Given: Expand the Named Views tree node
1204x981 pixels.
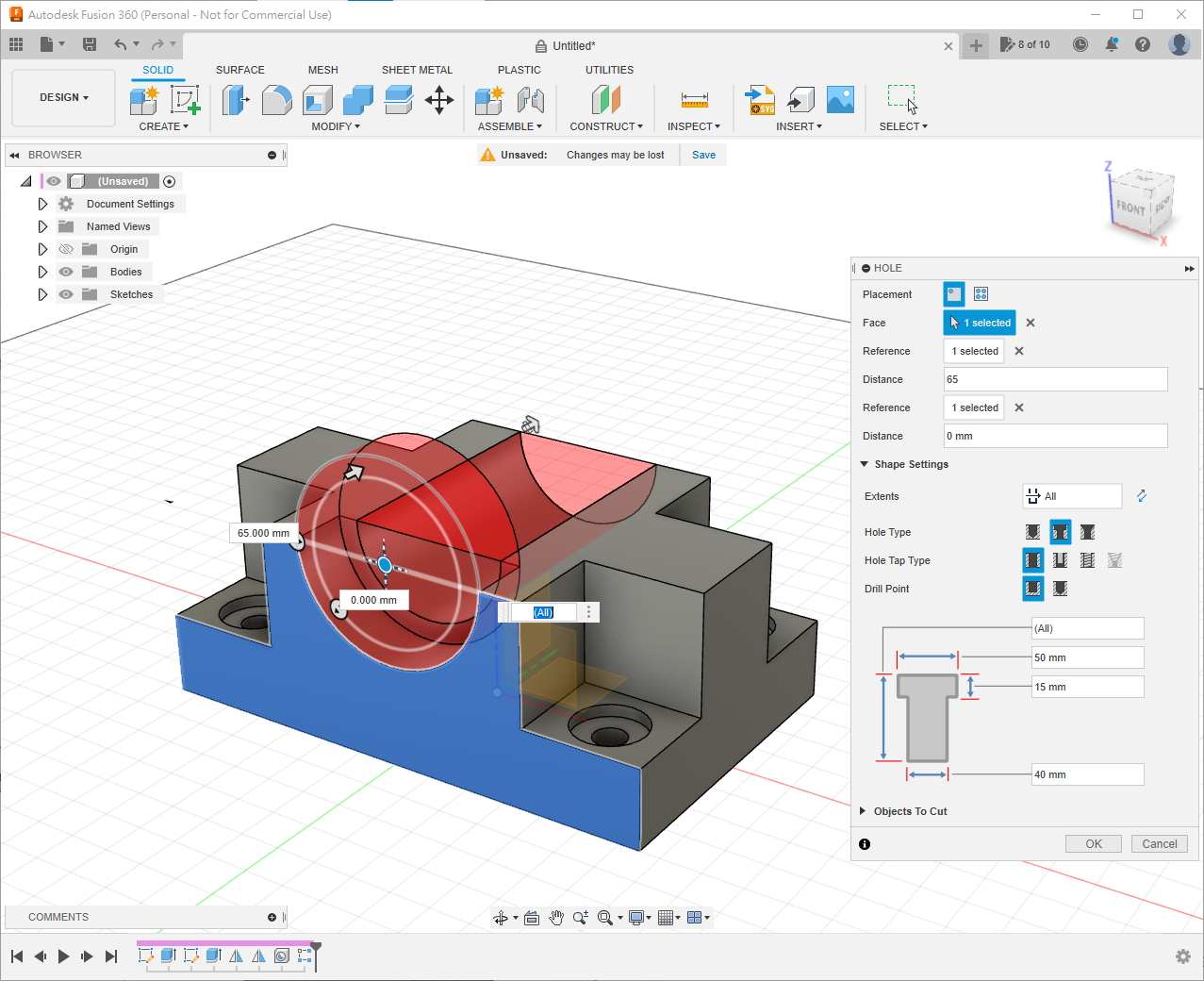Looking at the screenshot, I should (42, 226).
